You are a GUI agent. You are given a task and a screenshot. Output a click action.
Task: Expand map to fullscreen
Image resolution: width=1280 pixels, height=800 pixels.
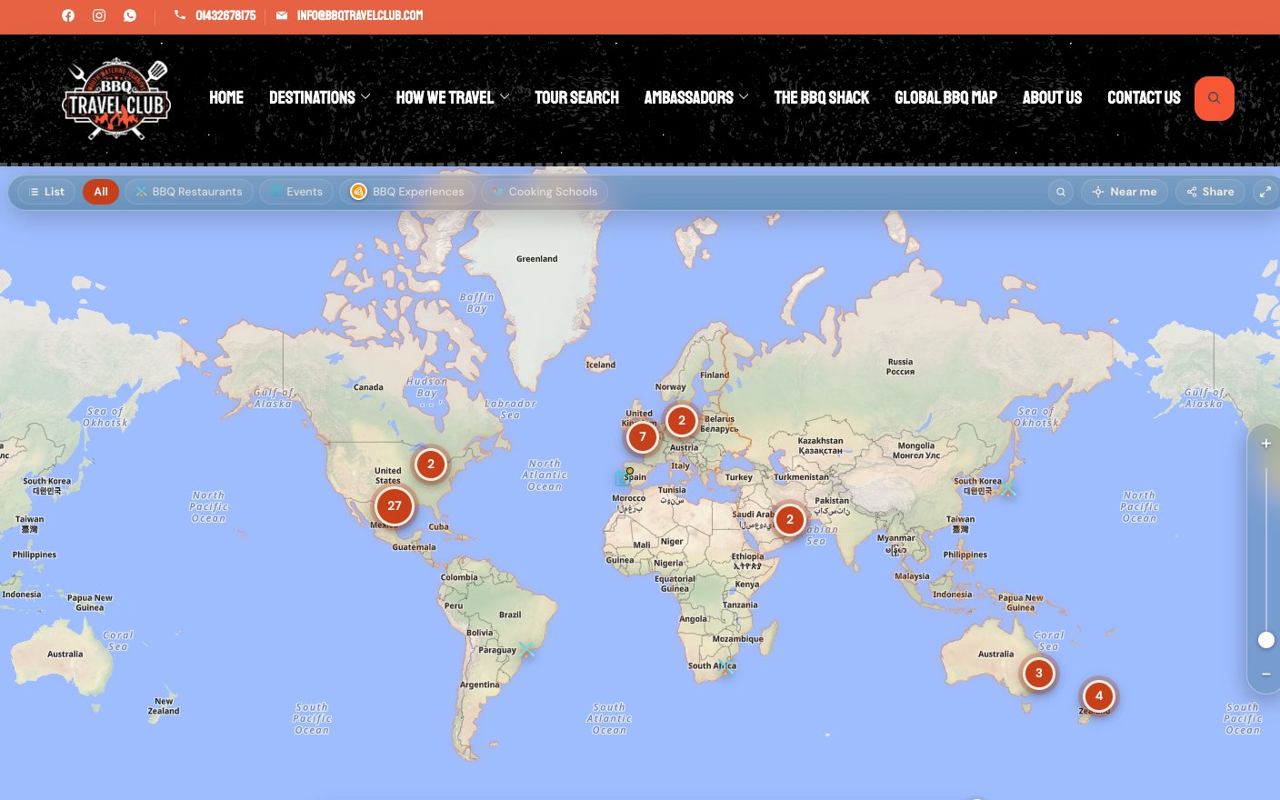[x=1265, y=192]
